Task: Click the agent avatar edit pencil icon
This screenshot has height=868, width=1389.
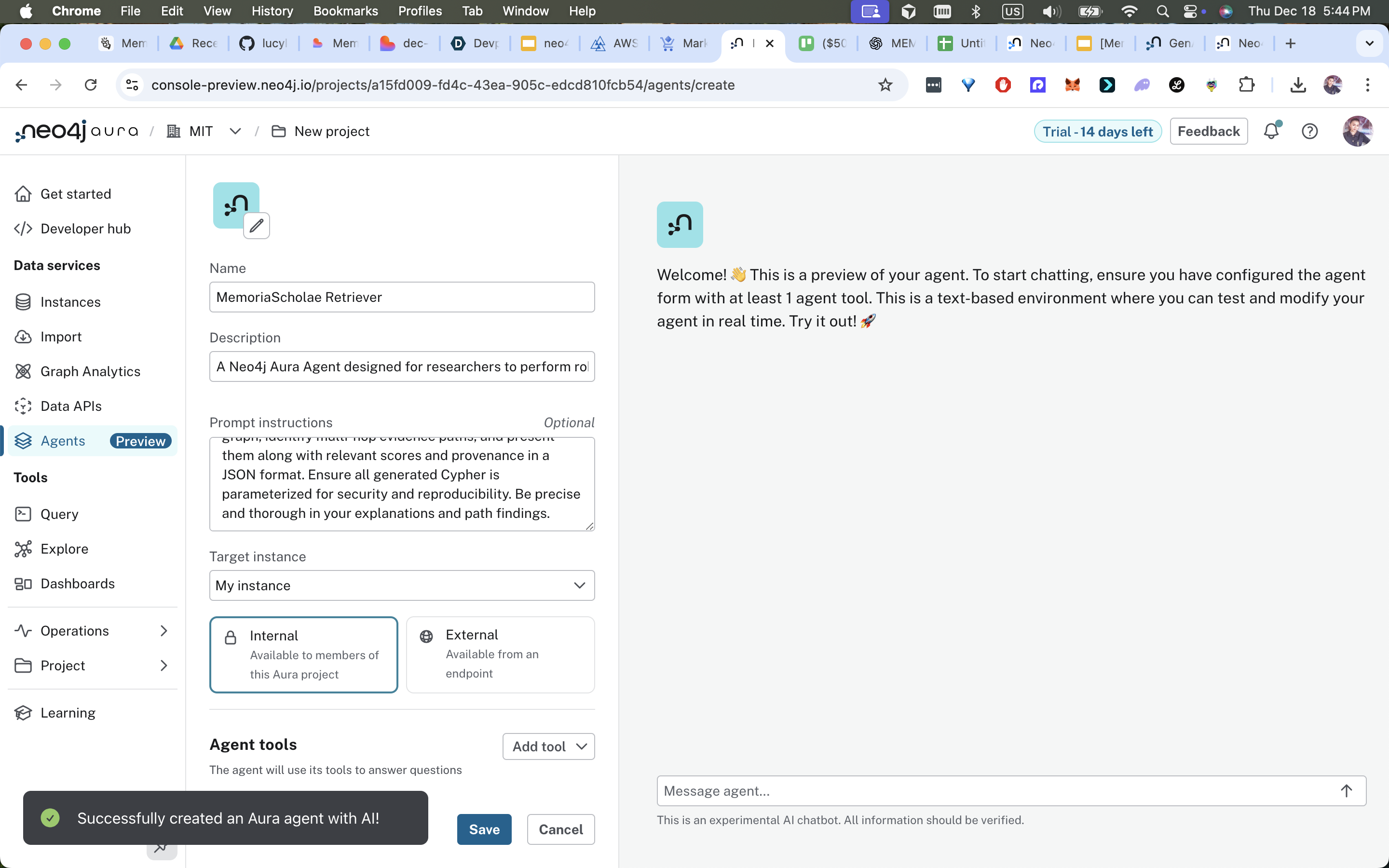Action: point(256,226)
